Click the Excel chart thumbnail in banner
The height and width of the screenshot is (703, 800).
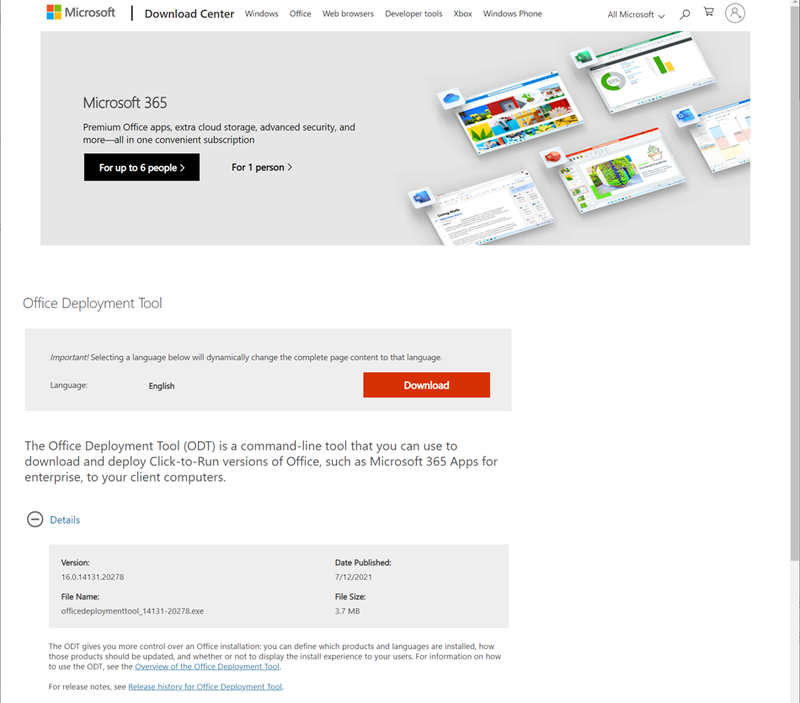651,71
